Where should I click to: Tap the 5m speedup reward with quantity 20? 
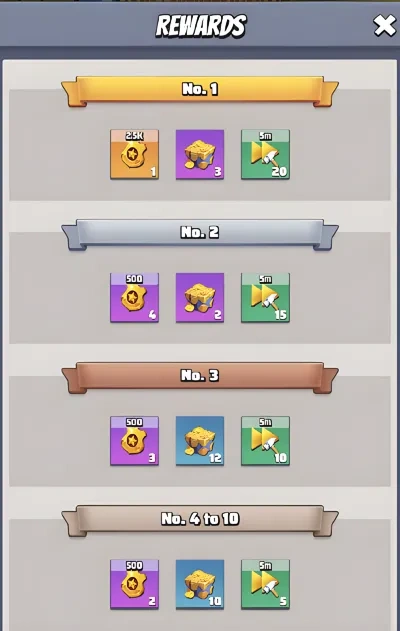pos(265,154)
